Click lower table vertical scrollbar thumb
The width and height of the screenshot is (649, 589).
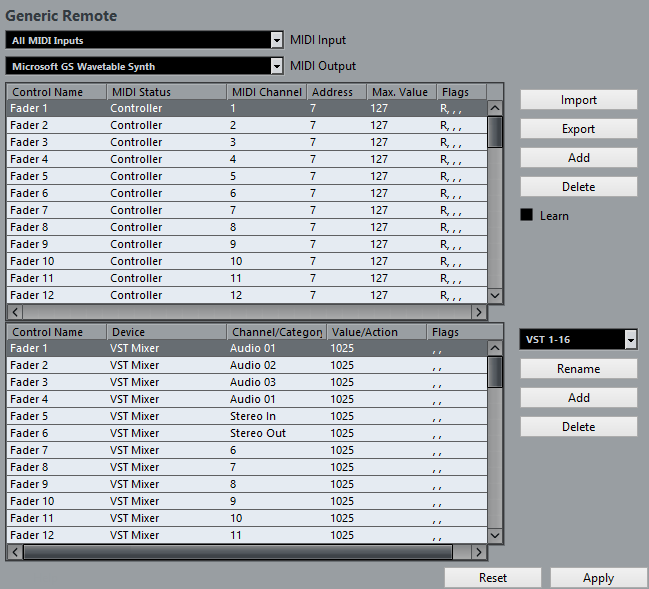495,372
